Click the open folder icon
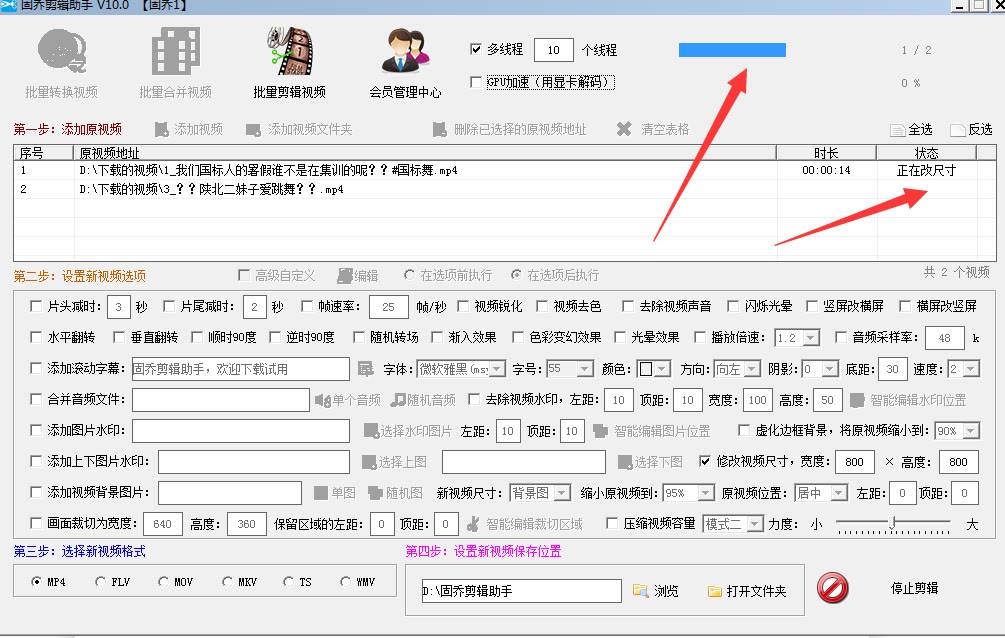The image size is (1005, 638). point(715,591)
